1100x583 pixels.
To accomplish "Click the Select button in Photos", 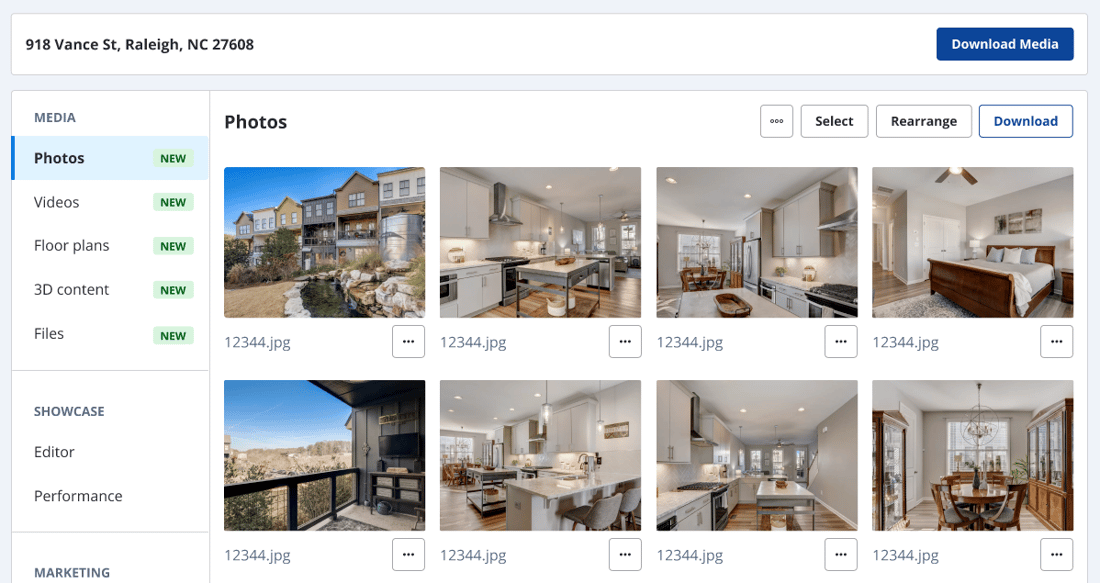I will tap(834, 121).
